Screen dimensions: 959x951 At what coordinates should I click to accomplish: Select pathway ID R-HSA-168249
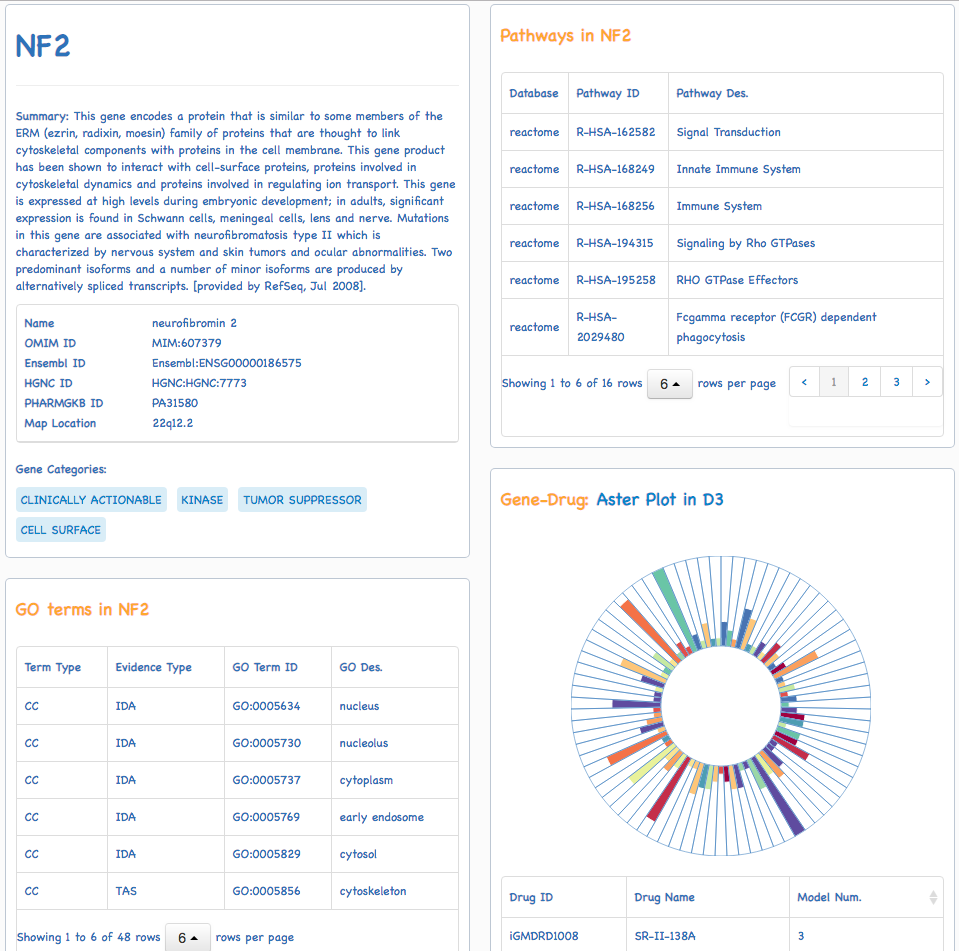pyautogui.click(x=615, y=169)
